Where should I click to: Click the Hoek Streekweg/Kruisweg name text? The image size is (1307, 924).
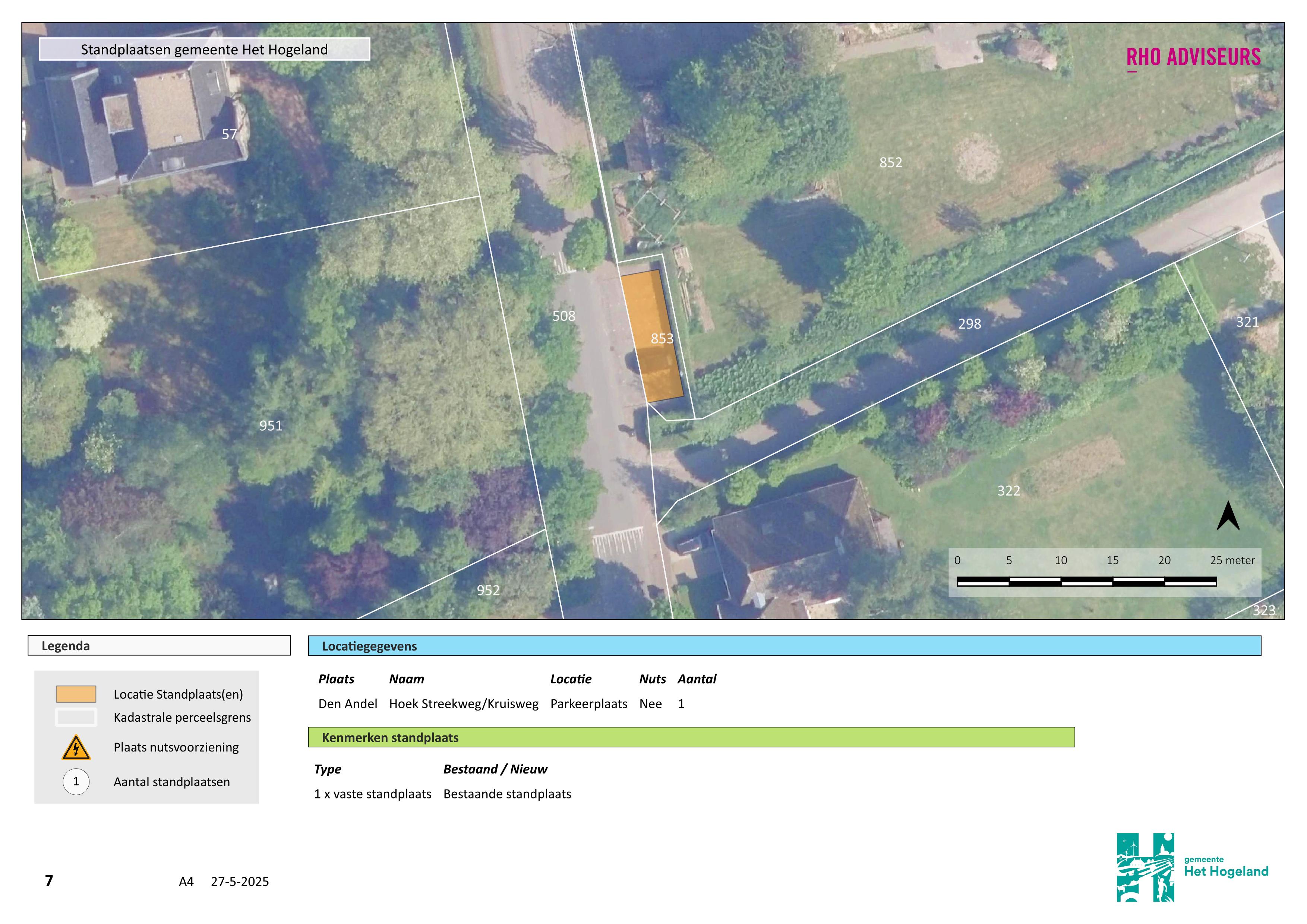(x=463, y=704)
